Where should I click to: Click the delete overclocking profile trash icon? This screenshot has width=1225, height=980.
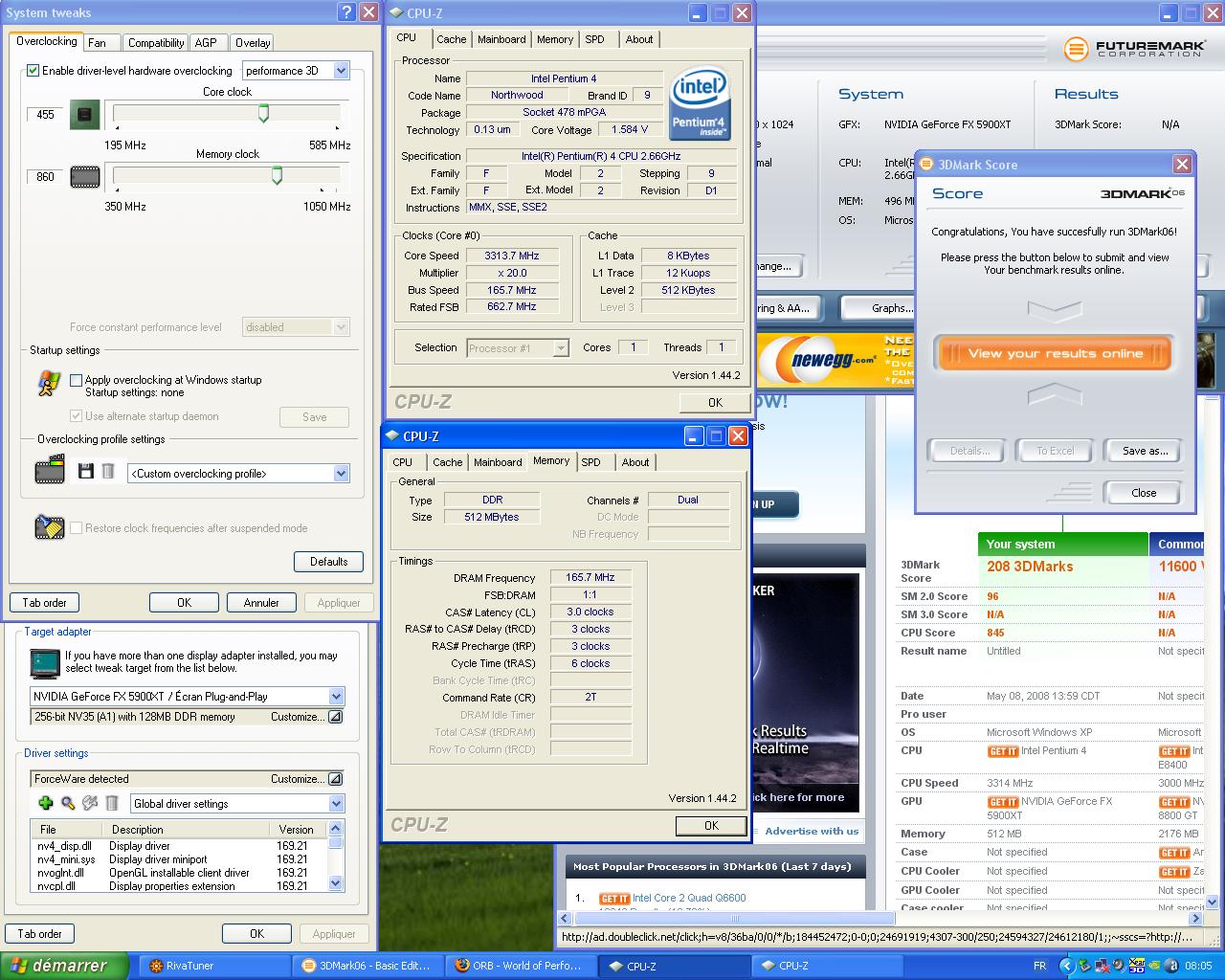click(108, 471)
